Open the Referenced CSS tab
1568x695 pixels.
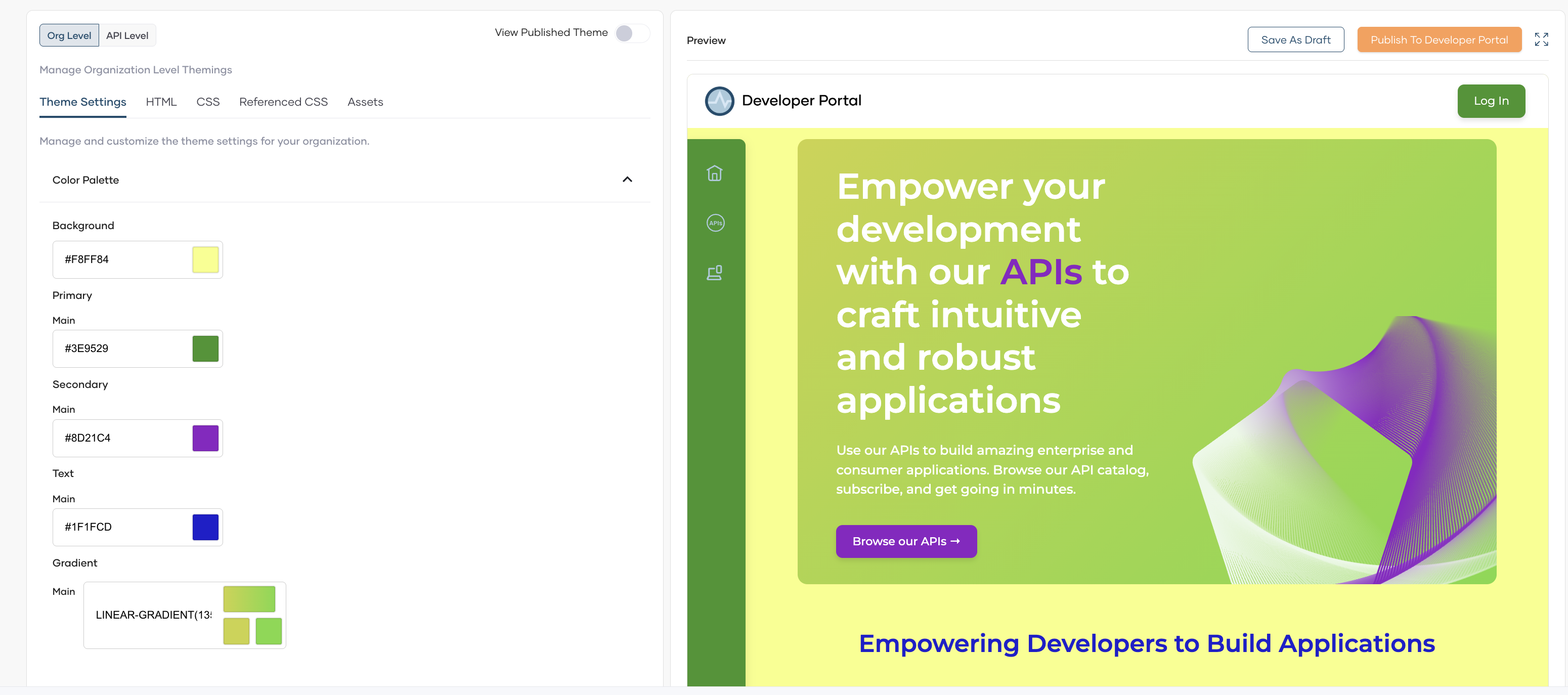click(x=283, y=102)
